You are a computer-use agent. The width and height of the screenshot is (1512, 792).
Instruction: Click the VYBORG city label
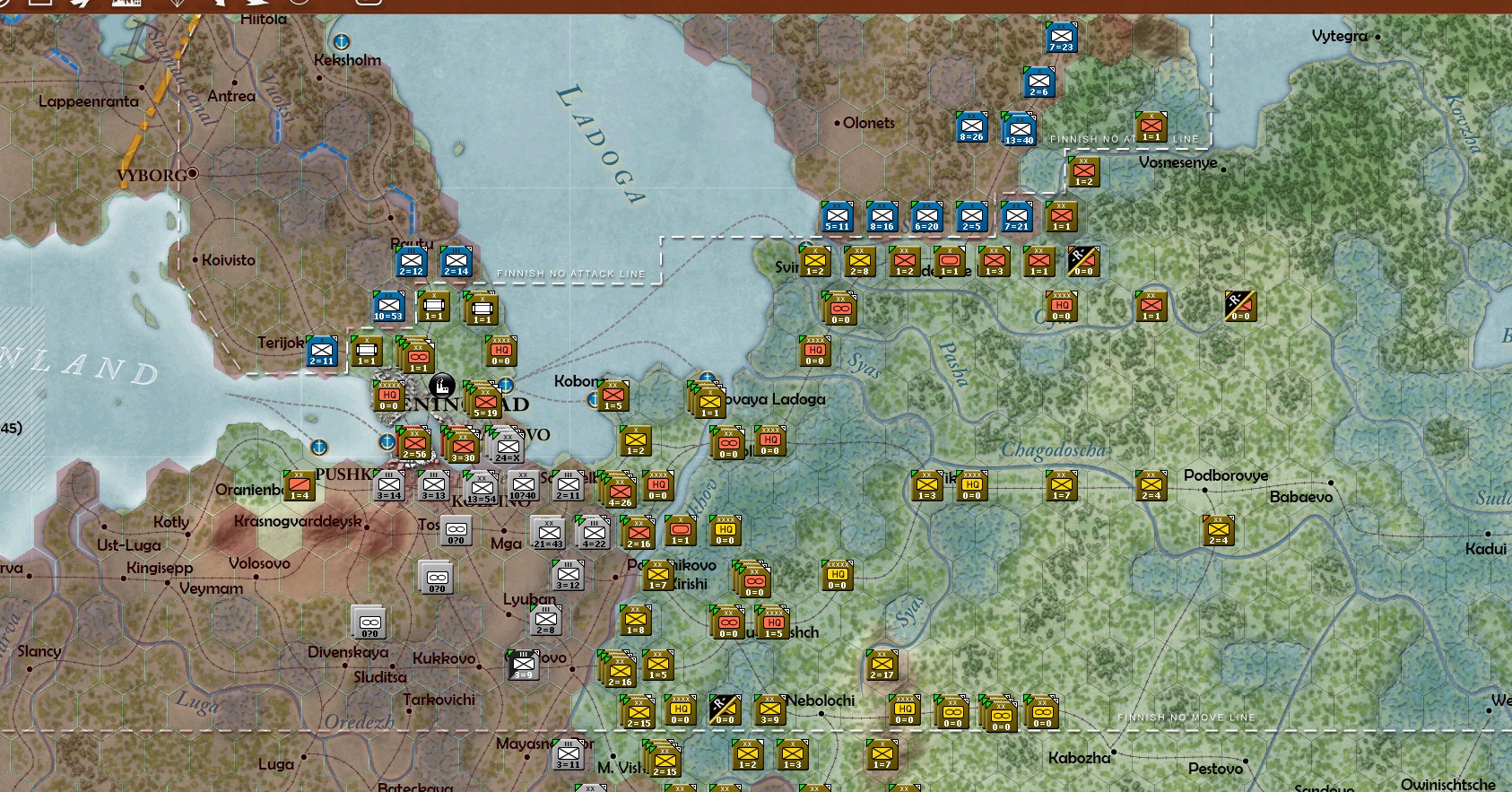click(x=152, y=175)
